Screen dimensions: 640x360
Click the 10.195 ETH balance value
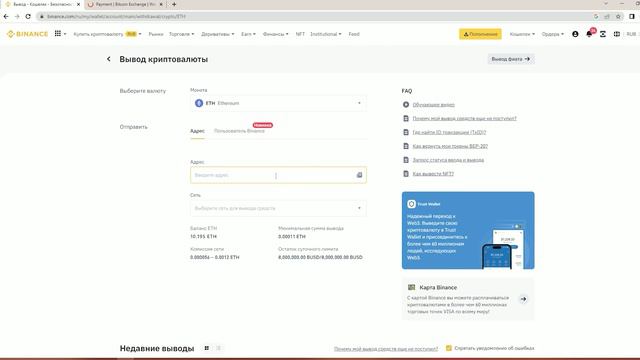pyautogui.click(x=203, y=237)
